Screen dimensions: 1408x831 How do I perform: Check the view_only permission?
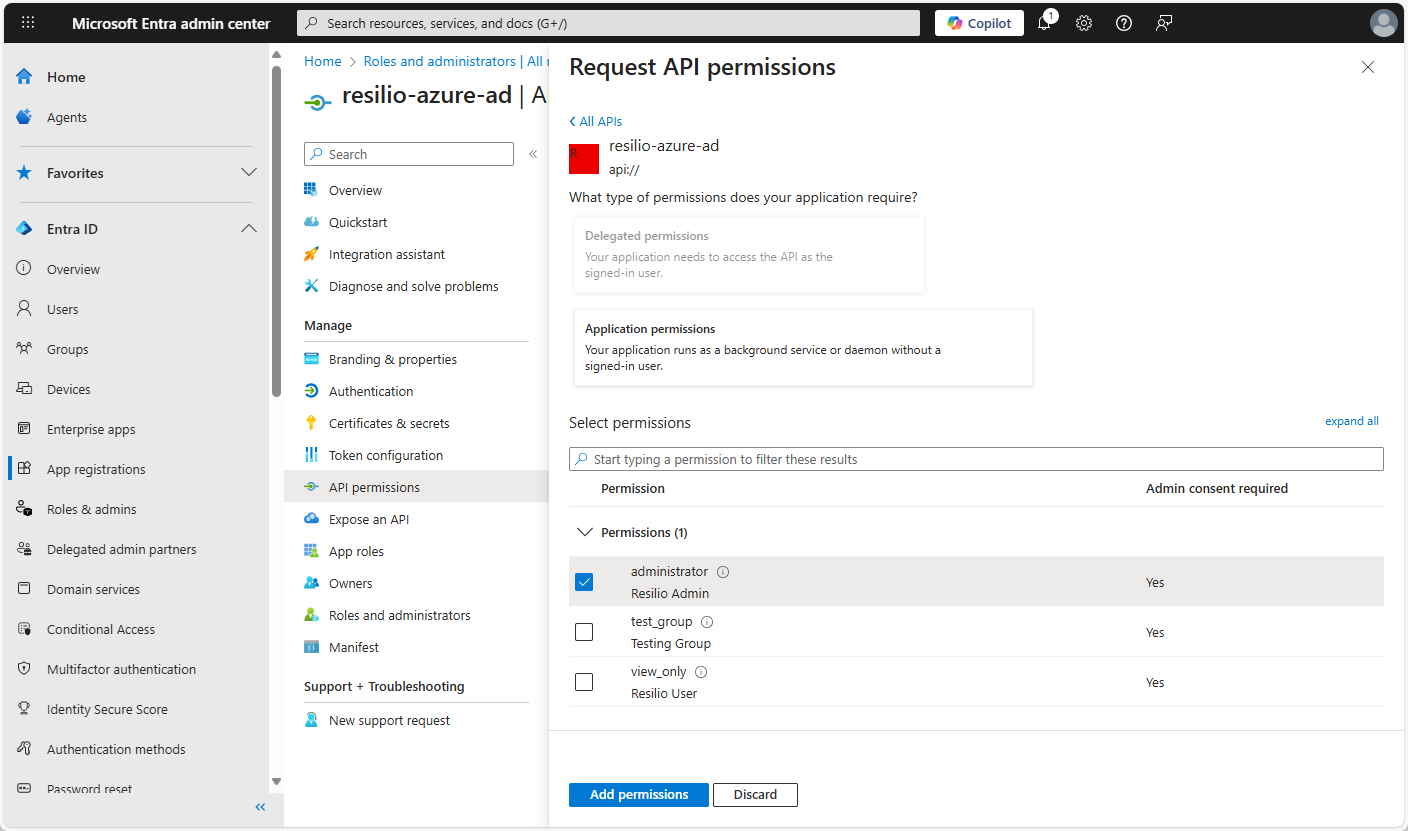(584, 681)
